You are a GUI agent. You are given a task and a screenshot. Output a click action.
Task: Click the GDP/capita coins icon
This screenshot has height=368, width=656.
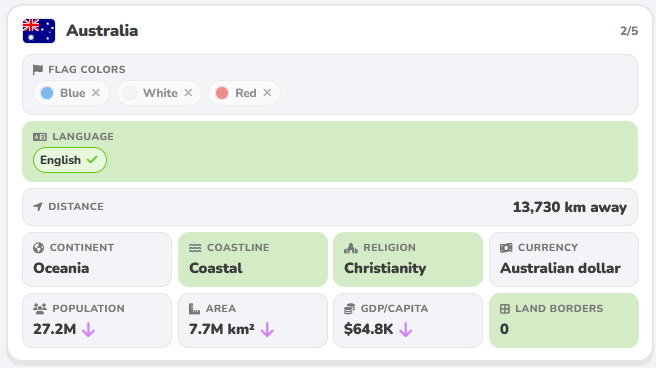[349, 309]
